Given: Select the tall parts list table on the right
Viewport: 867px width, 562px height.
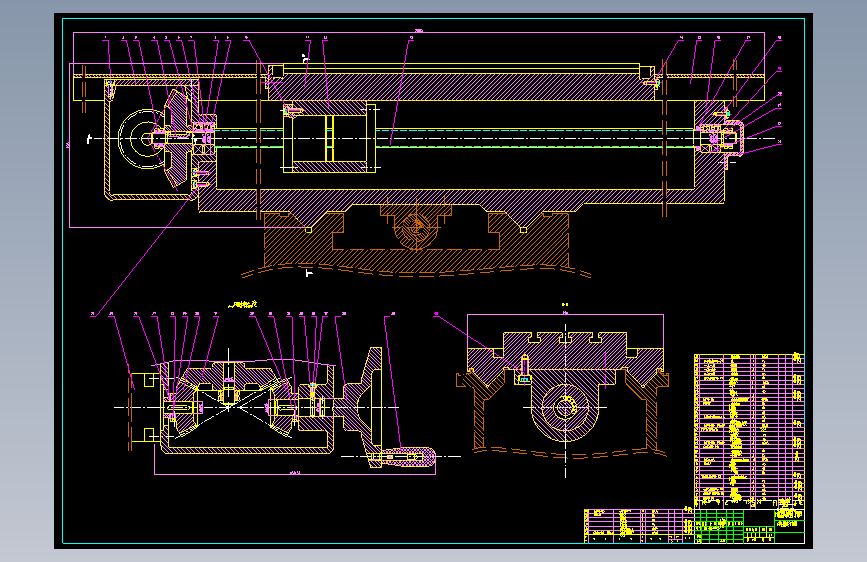Looking at the screenshot, I should coord(749,430).
